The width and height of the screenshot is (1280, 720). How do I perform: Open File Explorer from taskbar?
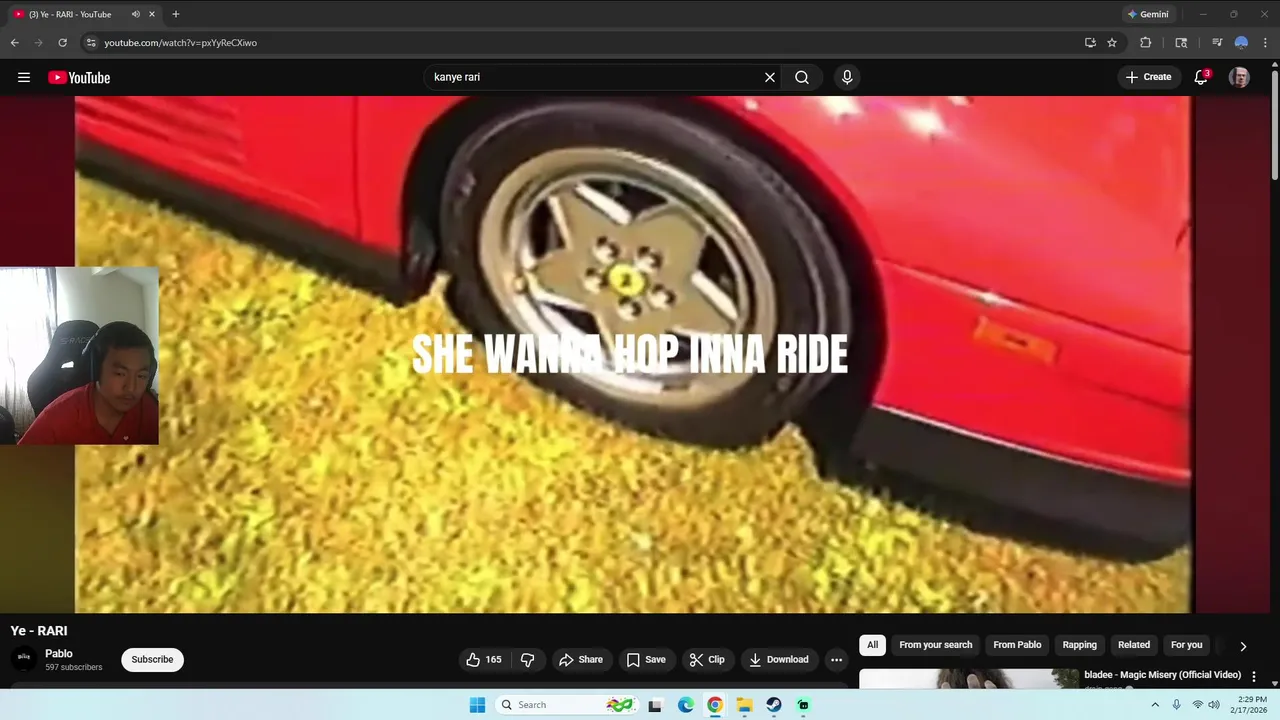(x=744, y=705)
